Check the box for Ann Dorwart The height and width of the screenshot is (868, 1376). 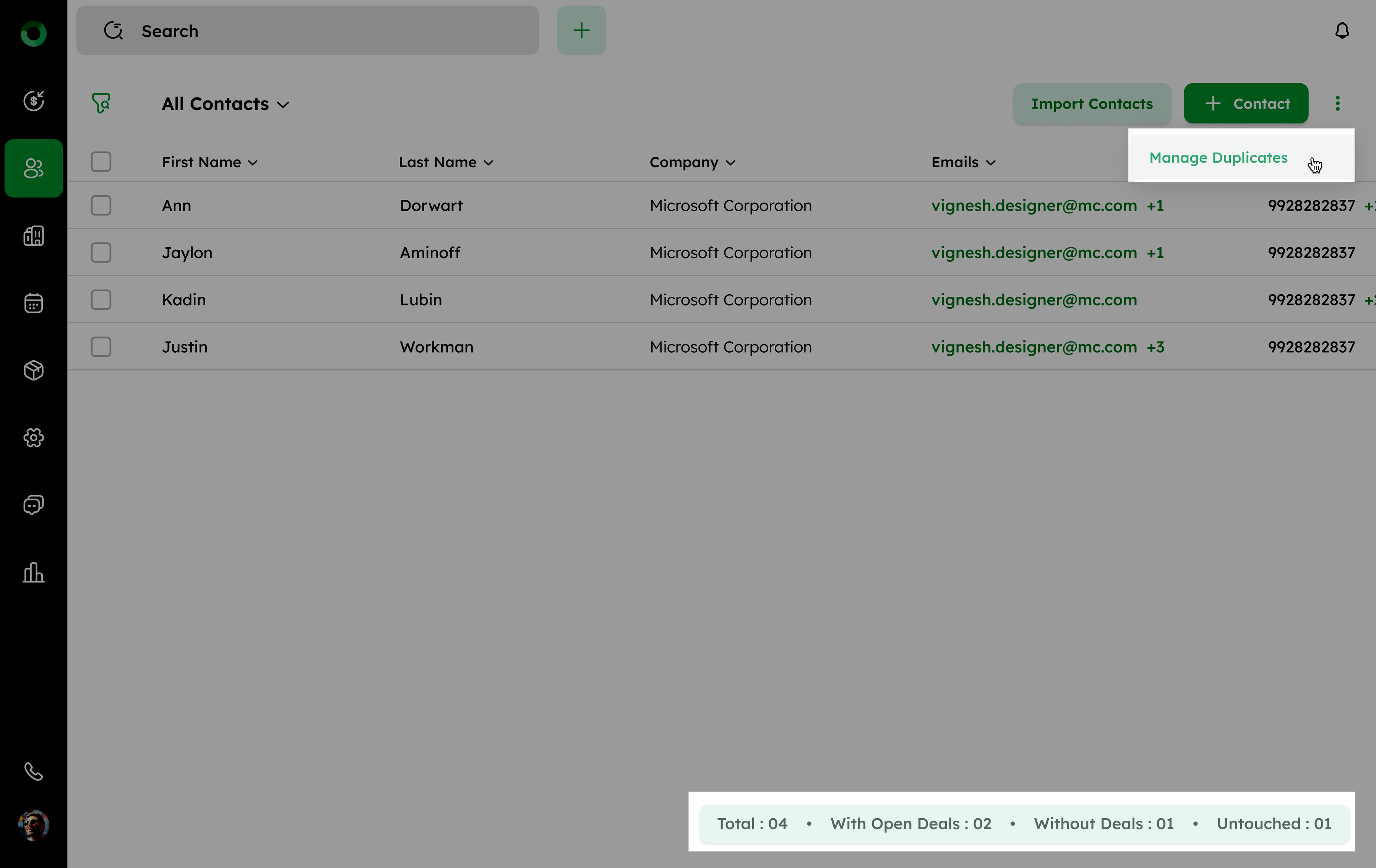[101, 206]
